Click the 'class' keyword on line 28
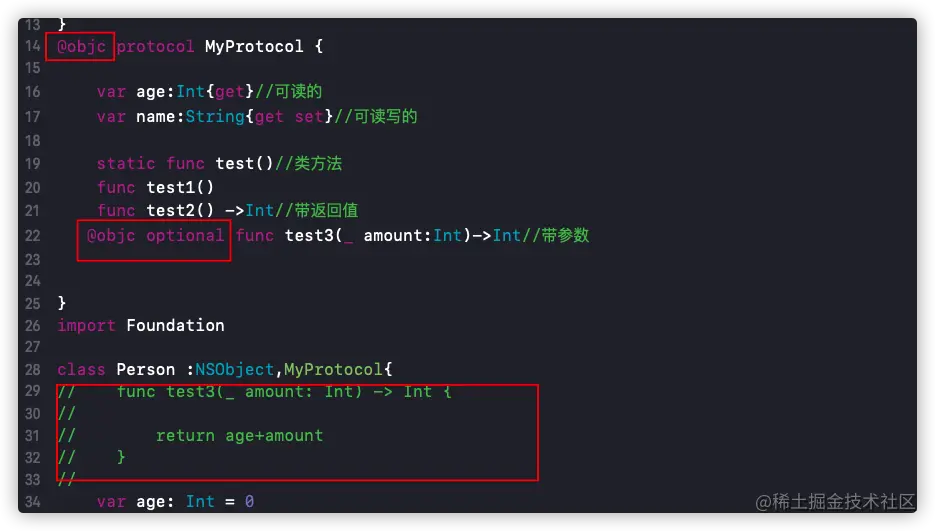935x531 pixels. pyautogui.click(x=81, y=370)
